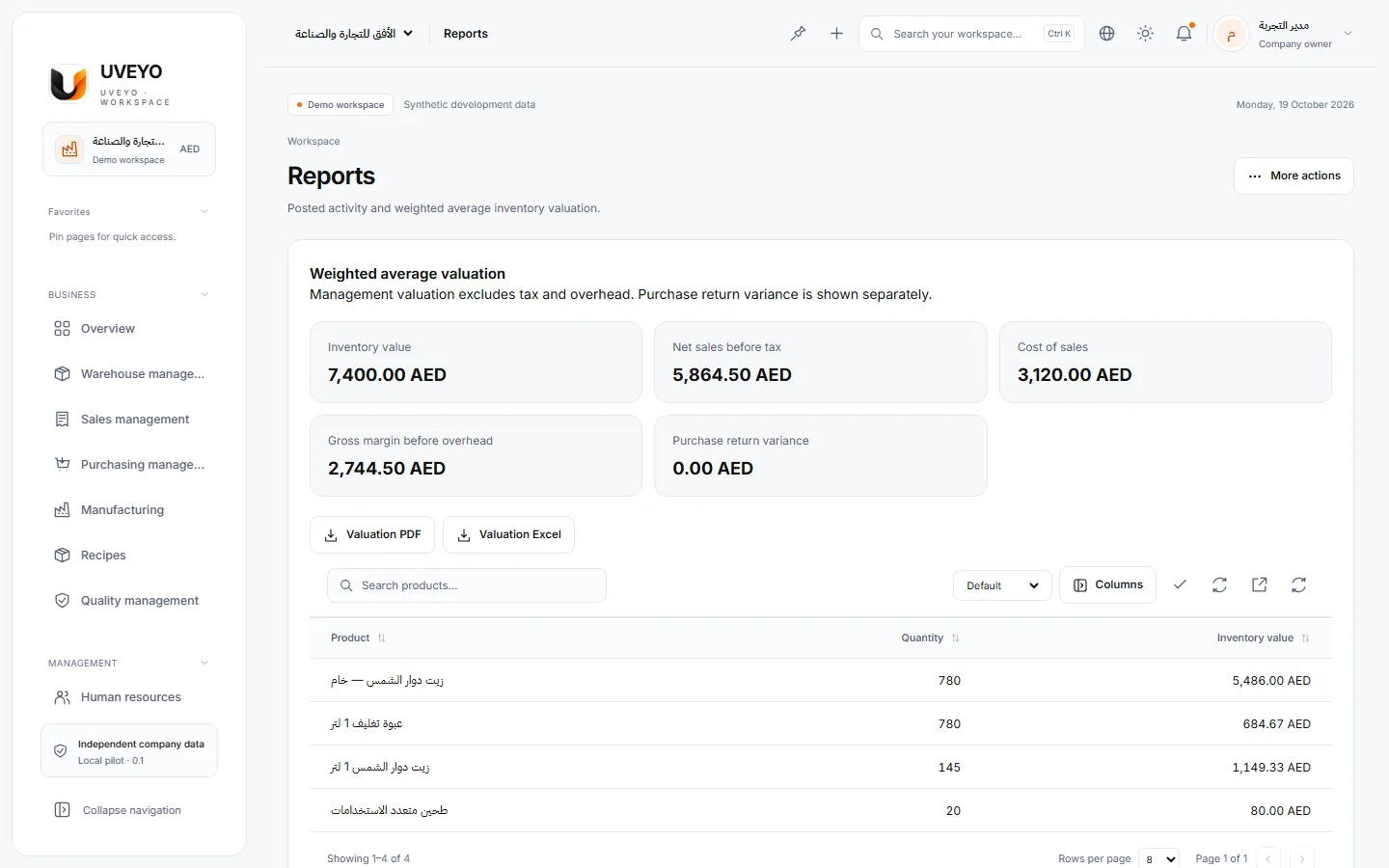Open notifications bell
Screen dimensions: 1389x868
pyautogui.click(x=1184, y=34)
